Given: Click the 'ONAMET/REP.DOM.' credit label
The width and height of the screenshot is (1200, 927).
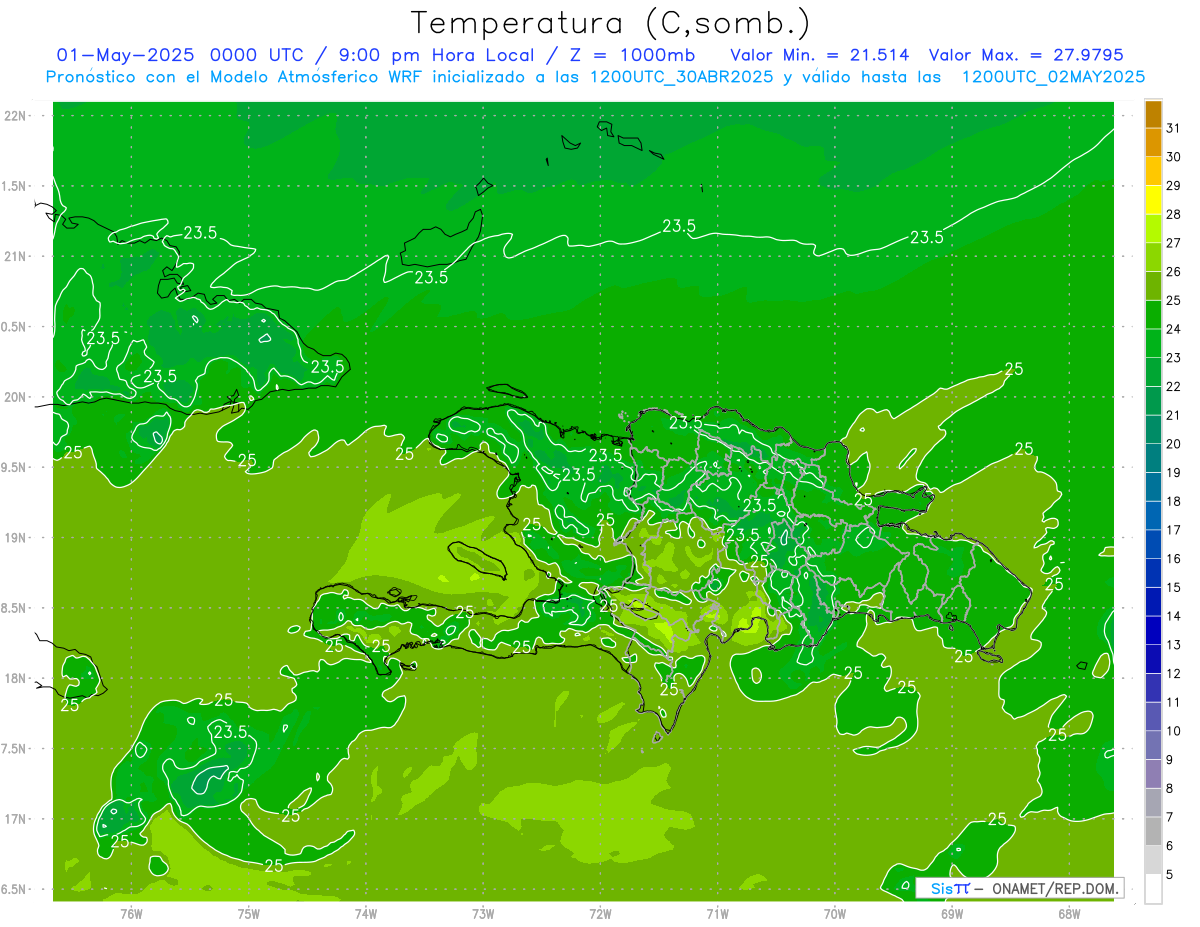Looking at the screenshot, I should click(1053, 888).
